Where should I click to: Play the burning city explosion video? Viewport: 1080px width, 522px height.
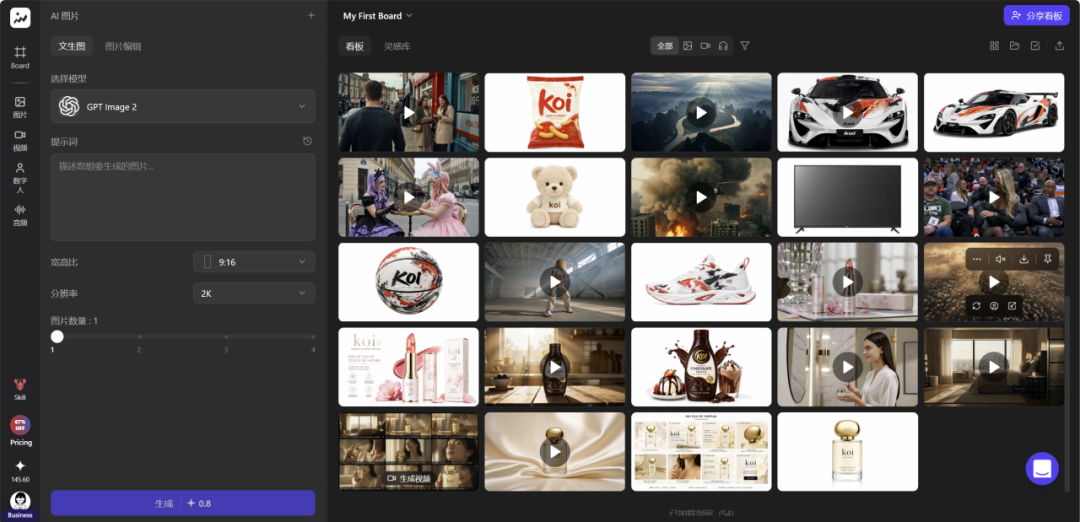coord(701,197)
